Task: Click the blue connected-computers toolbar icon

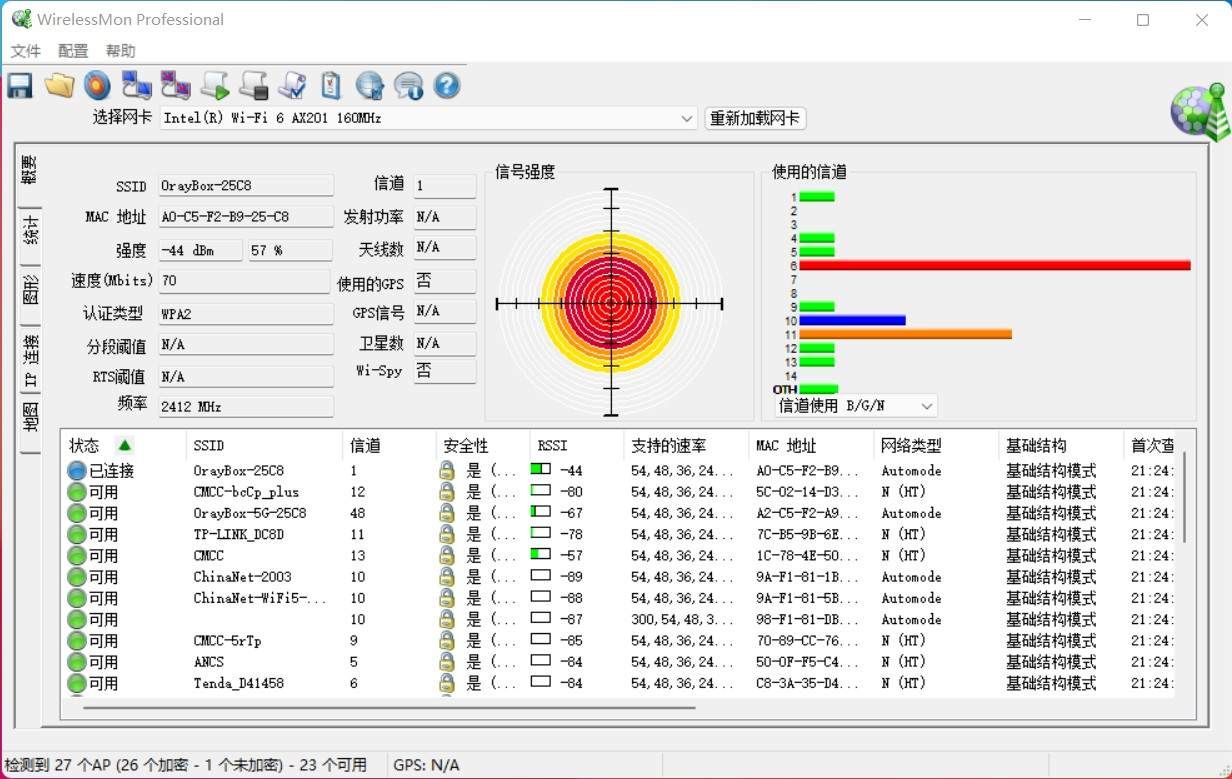Action: tap(136, 85)
